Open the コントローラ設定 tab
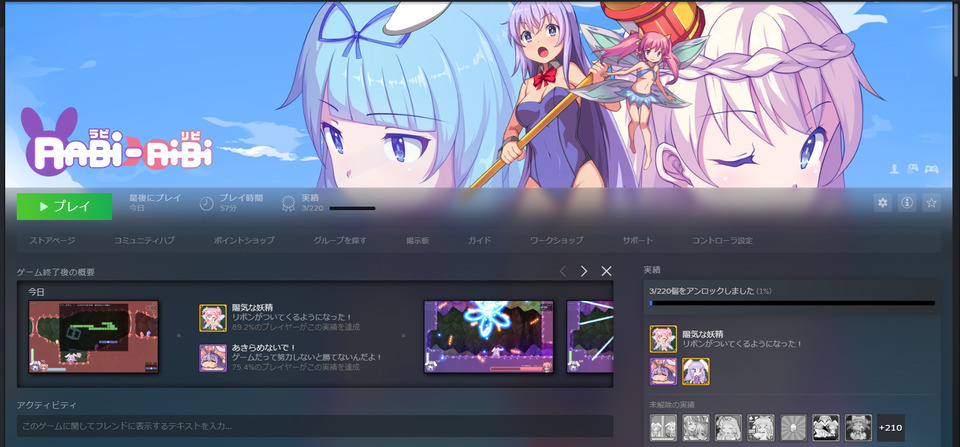960x447 pixels. pyautogui.click(x=722, y=241)
